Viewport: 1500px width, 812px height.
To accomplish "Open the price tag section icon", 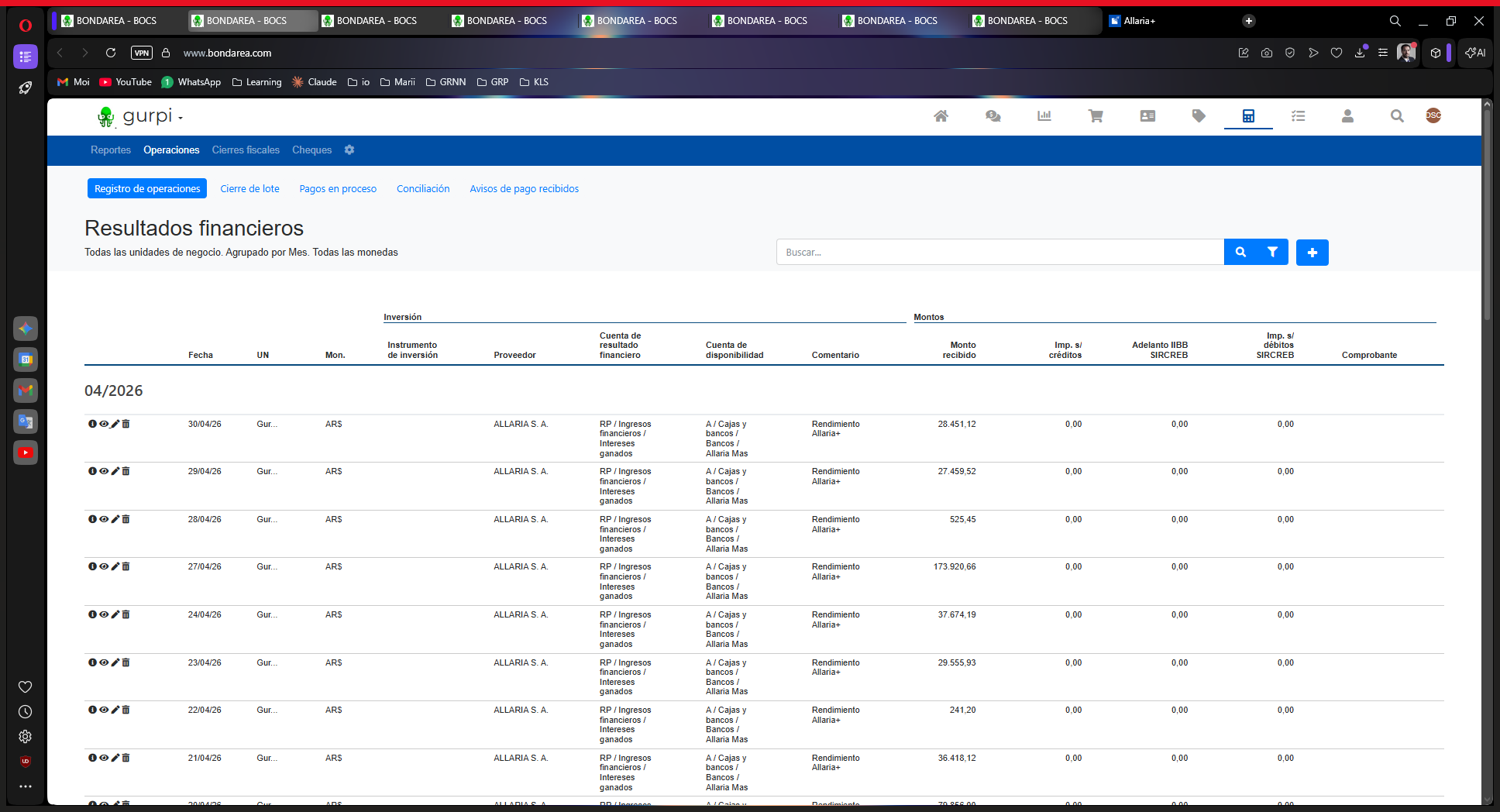I will tap(1199, 116).
